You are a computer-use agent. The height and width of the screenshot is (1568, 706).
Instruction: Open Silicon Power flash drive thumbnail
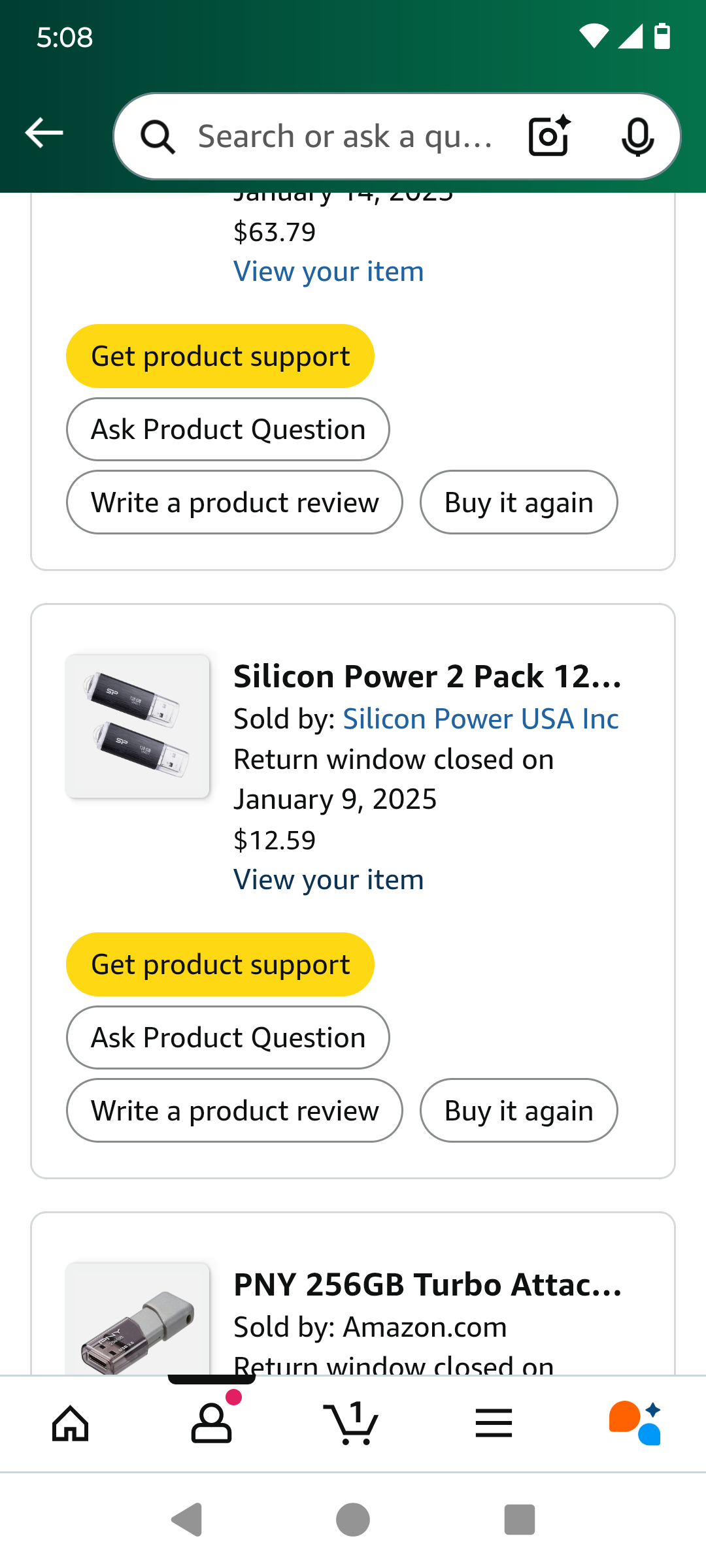pos(137,726)
